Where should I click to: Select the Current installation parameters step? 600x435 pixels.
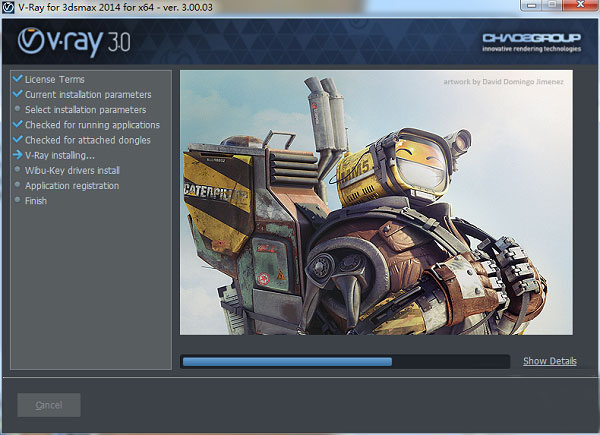click(x=88, y=95)
